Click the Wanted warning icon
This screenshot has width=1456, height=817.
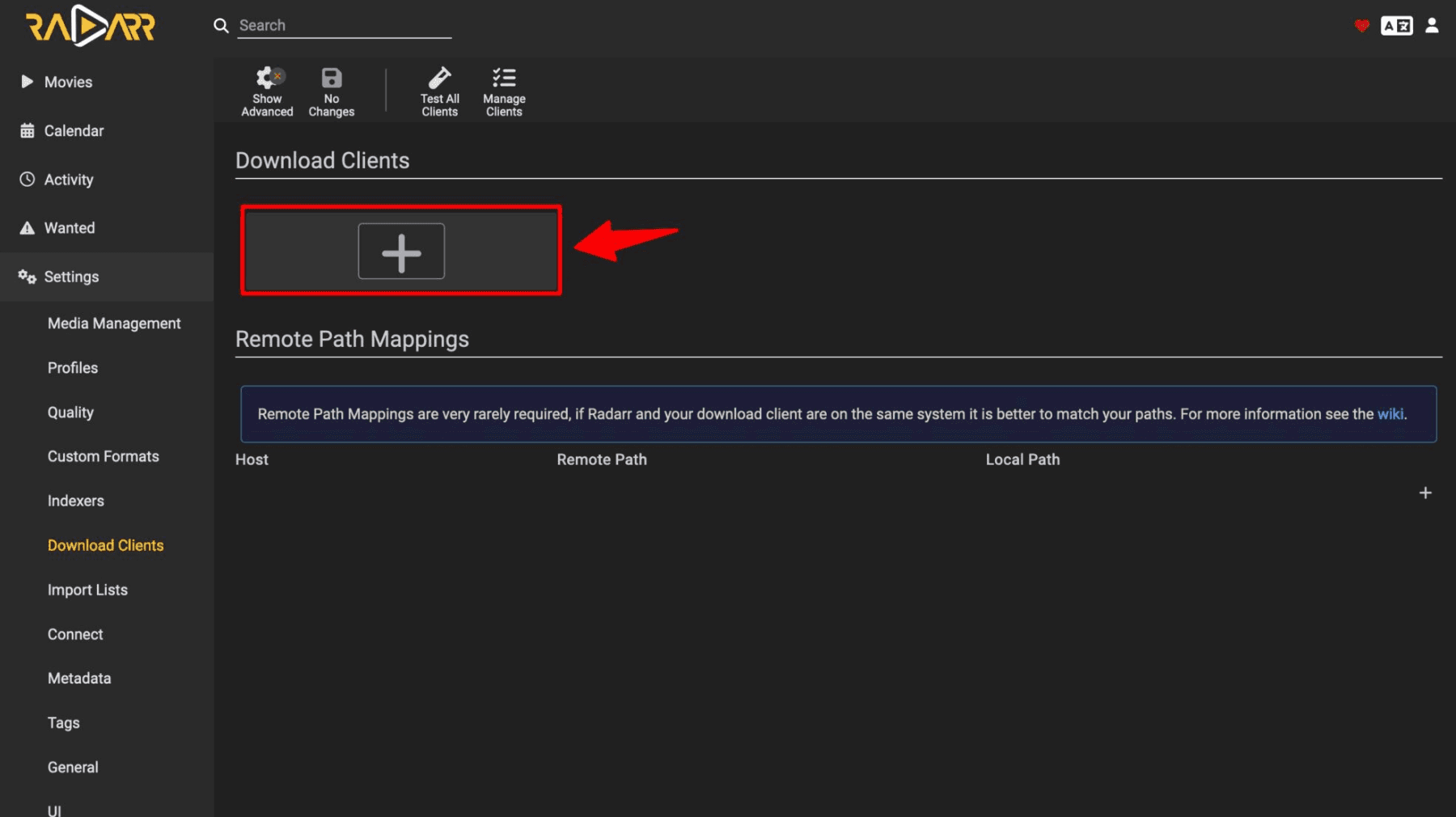[27, 227]
